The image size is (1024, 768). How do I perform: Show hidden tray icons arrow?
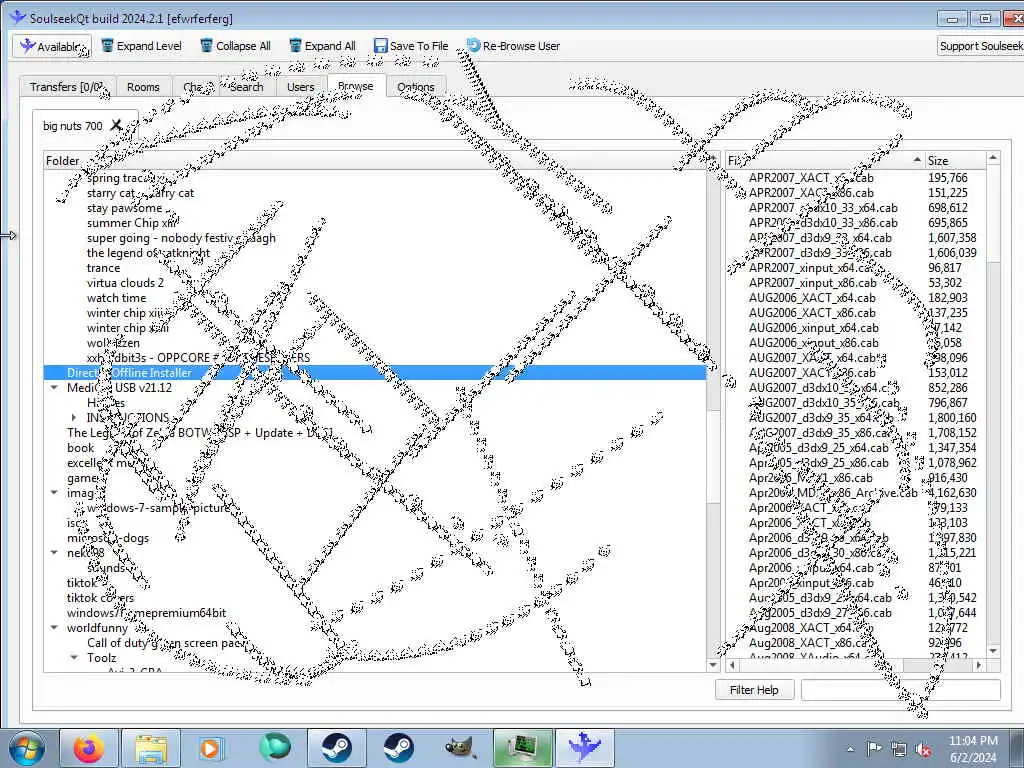850,749
